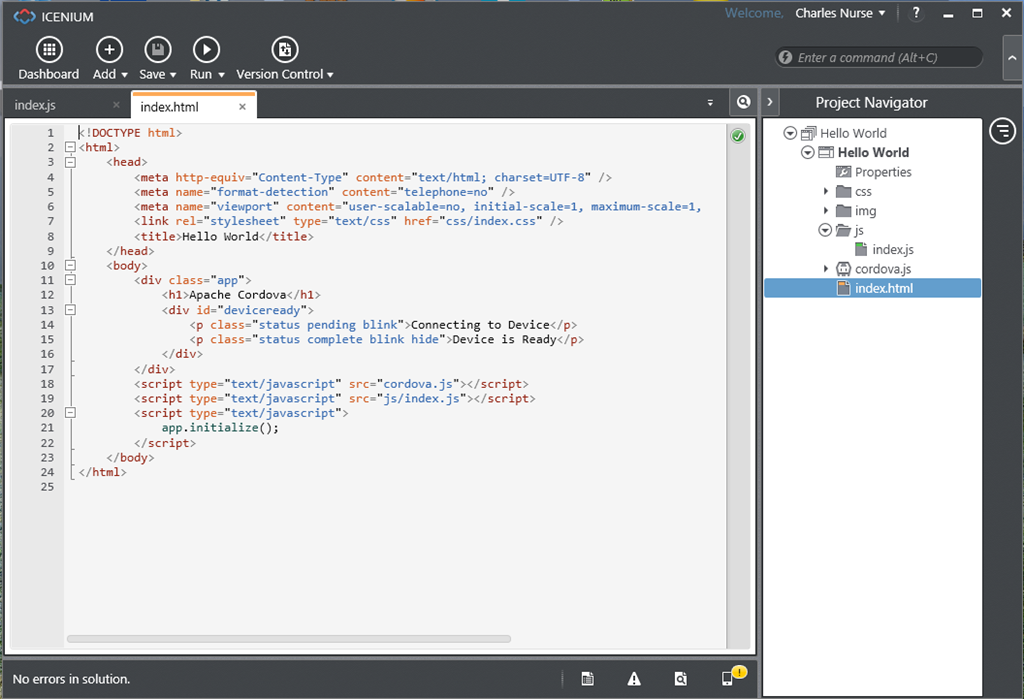Open the Add dropdown arrow
The height and width of the screenshot is (699, 1024).
click(124, 75)
